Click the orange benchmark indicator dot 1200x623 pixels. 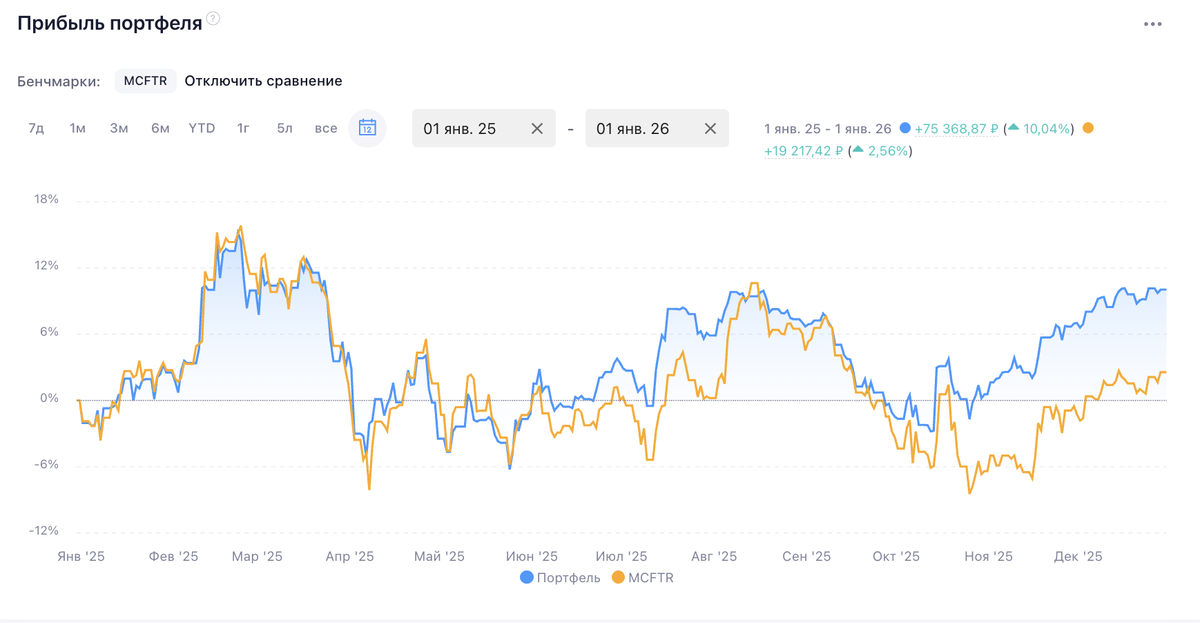(x=1088, y=128)
